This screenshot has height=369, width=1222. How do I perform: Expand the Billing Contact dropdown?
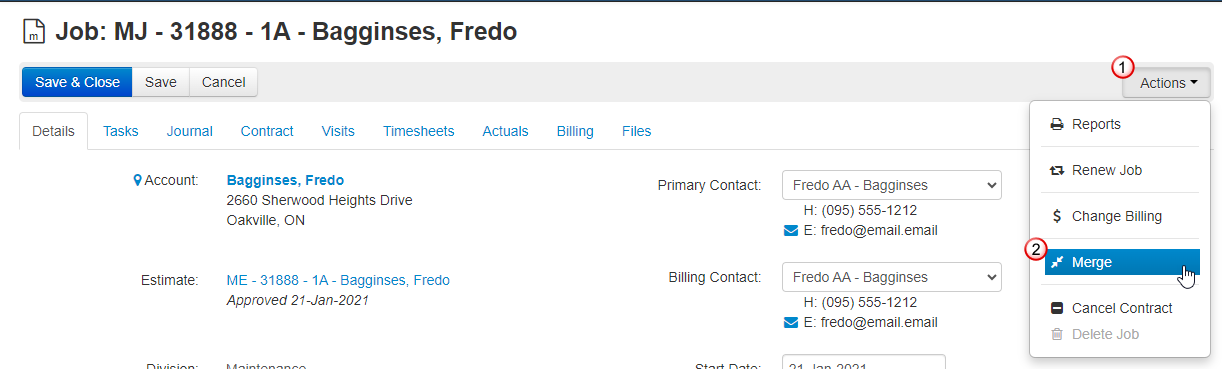click(x=891, y=277)
